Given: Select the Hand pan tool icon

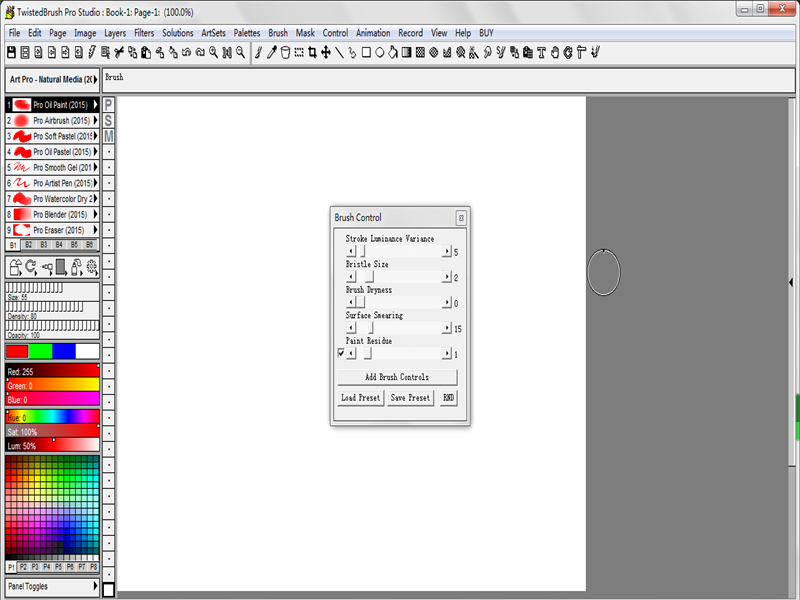Looking at the screenshot, I should (555, 52).
